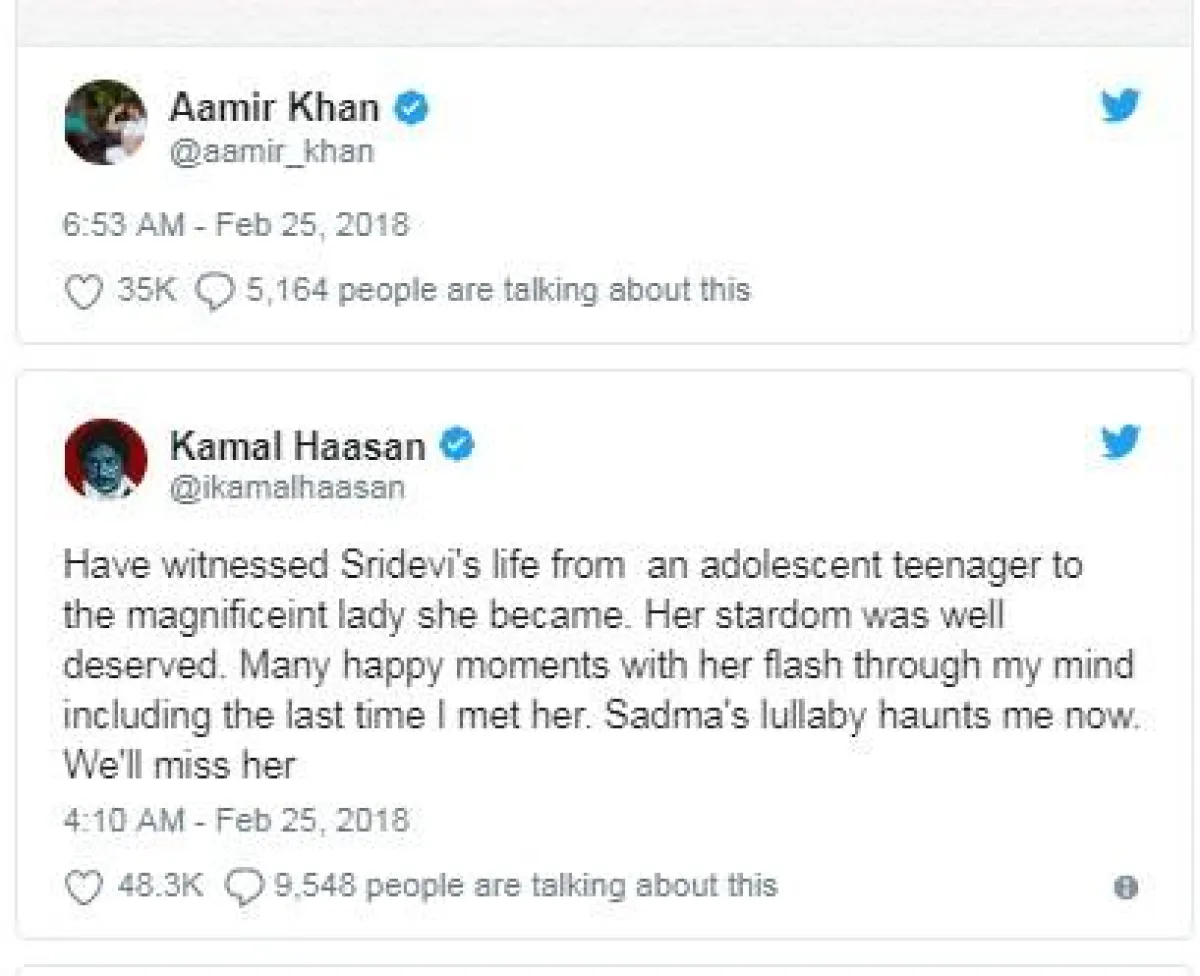Like Kamal Haasan's tweet with the heart icon
Image resolution: width=1200 pixels, height=976 pixels.
point(84,886)
